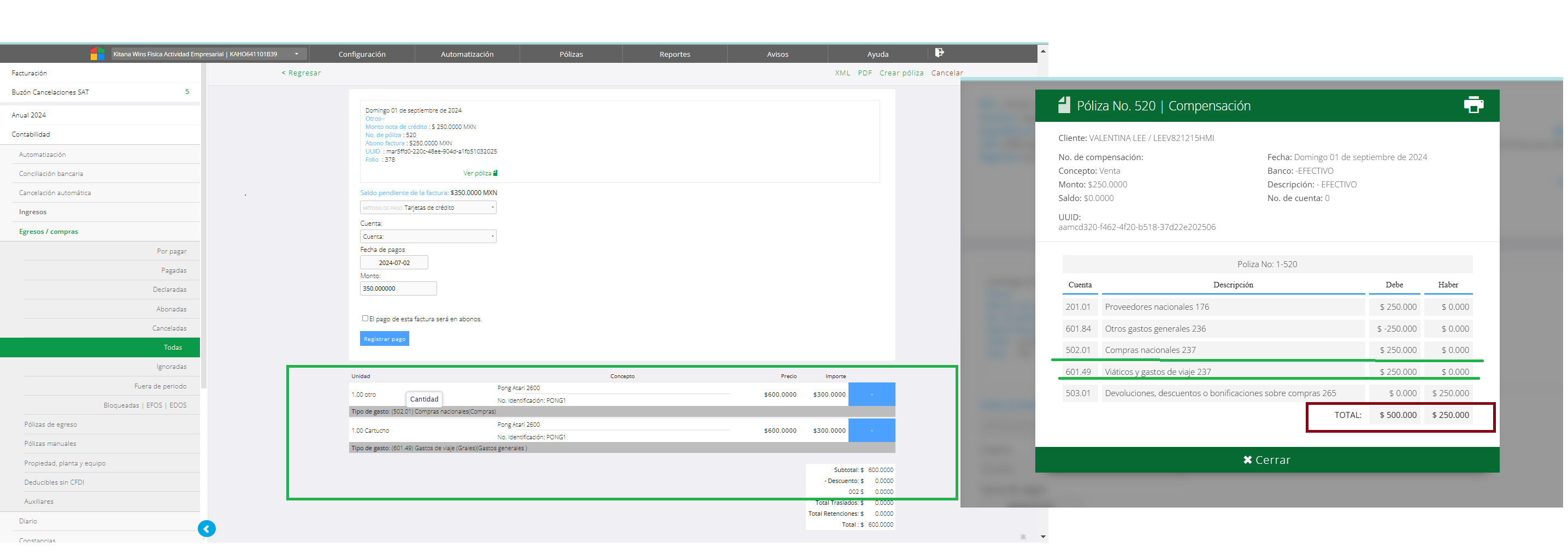The width and height of the screenshot is (1568, 554).
Task: Open the Kitana Wins company selector
Action: 208,54
